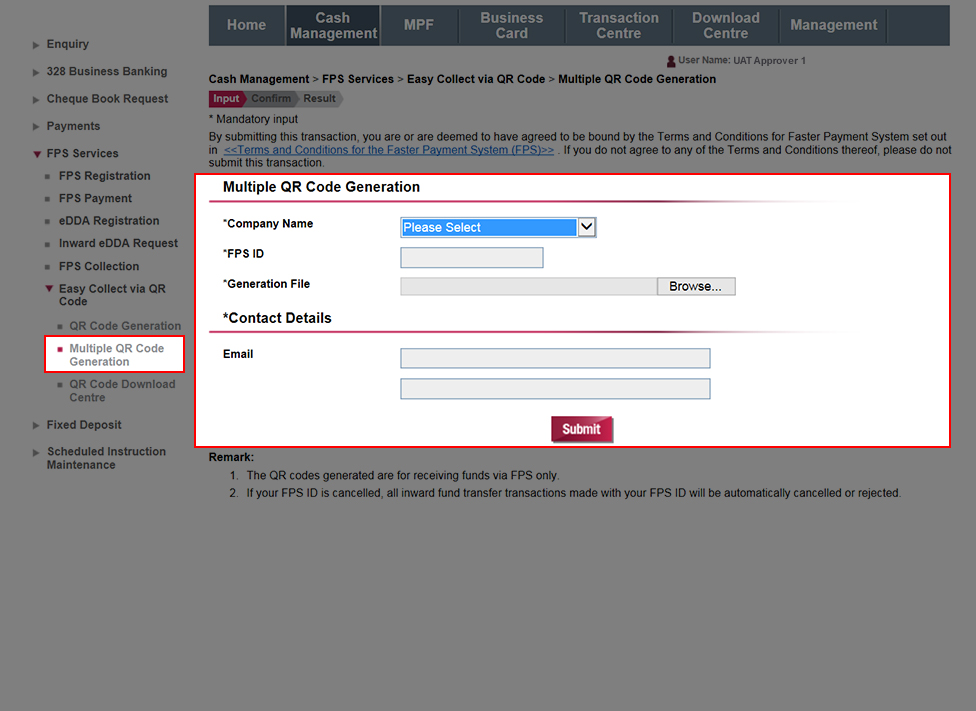The height and width of the screenshot is (711, 976).
Task: Click the Browse... button
Action: point(696,286)
